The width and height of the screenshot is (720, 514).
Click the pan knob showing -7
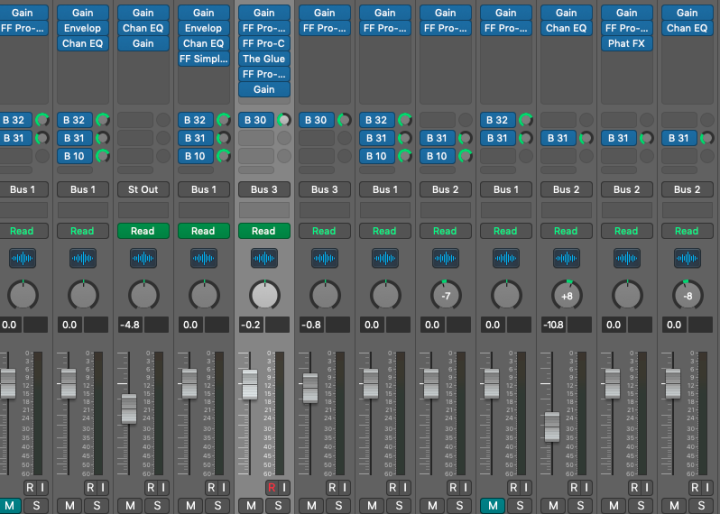tap(445, 295)
